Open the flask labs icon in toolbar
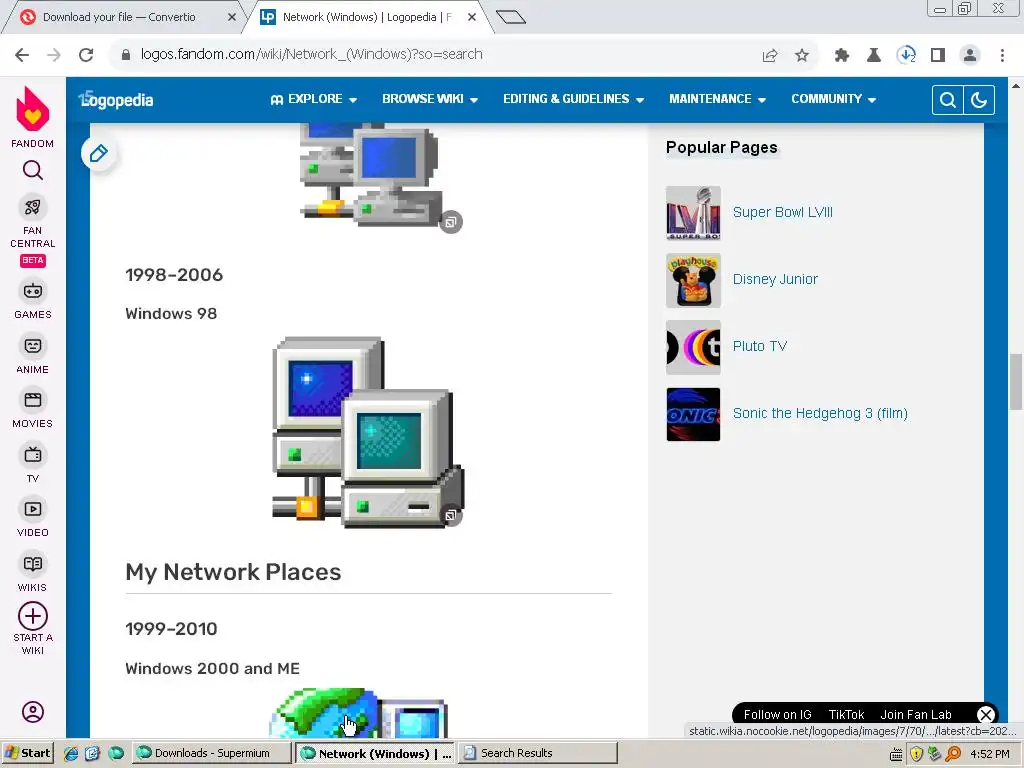 point(874,56)
